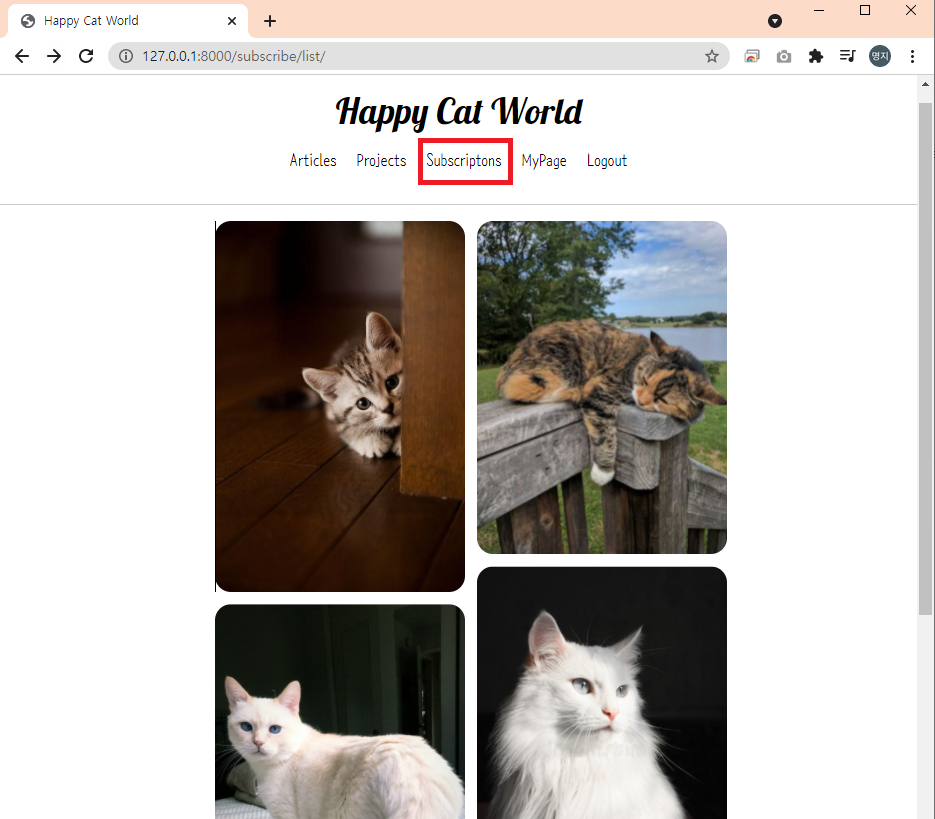This screenshot has height=819, width=935.
Task: Go back to the previous page
Action: pos(22,56)
